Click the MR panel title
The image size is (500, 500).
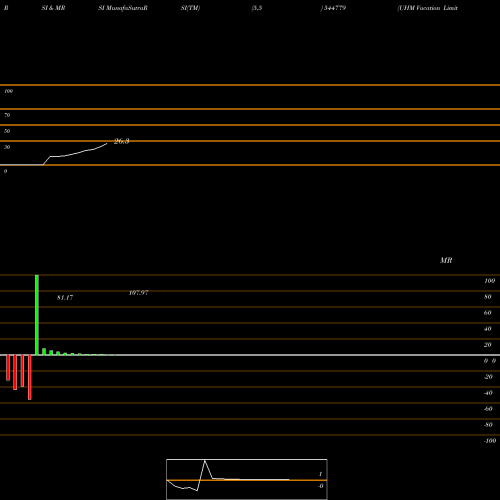click(x=446, y=260)
